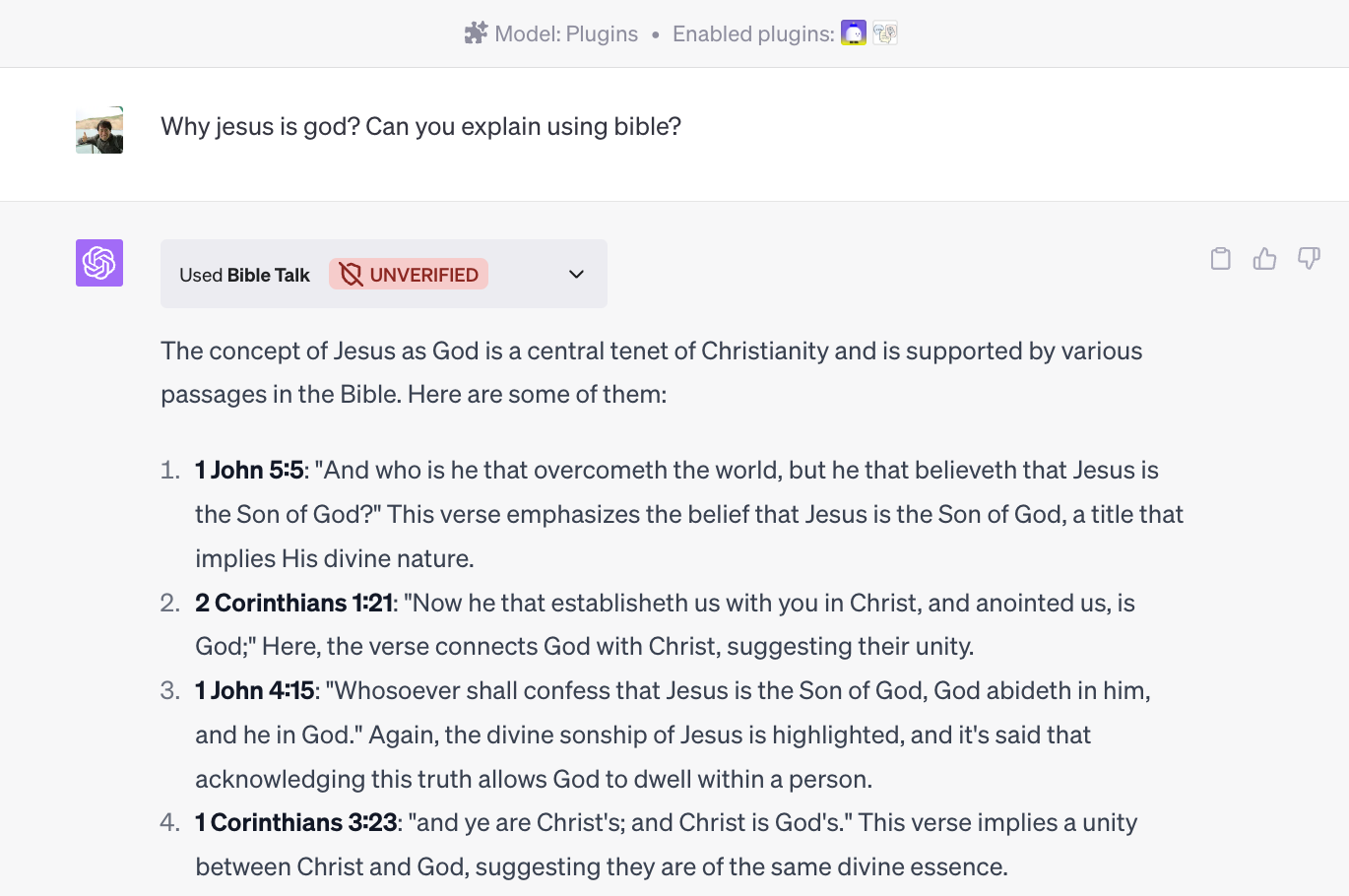Viewport: 1349px width, 896px height.
Task: Click the user's question message text
Action: point(420,126)
